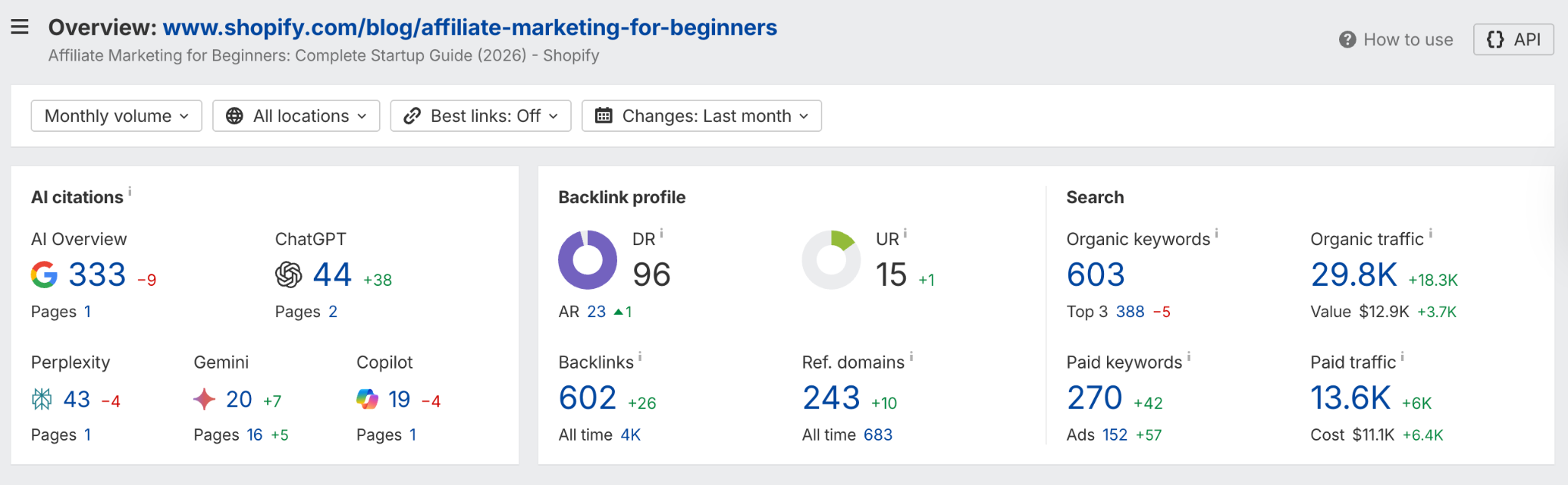Open Organic traffic value 29.8K
Image resolution: width=1568 pixels, height=485 pixels.
point(1354,274)
